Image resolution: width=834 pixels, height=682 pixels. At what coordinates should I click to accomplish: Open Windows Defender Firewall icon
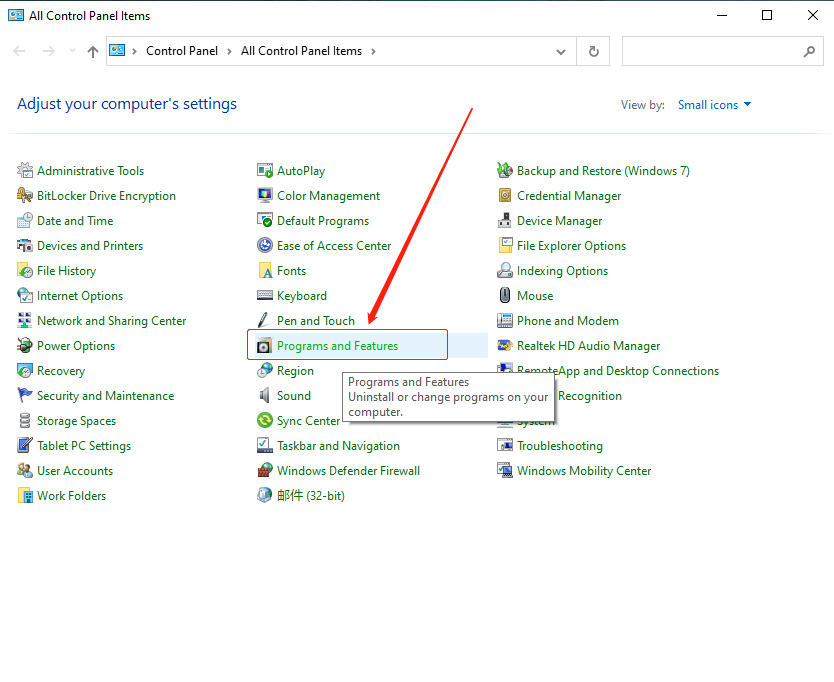tap(264, 470)
